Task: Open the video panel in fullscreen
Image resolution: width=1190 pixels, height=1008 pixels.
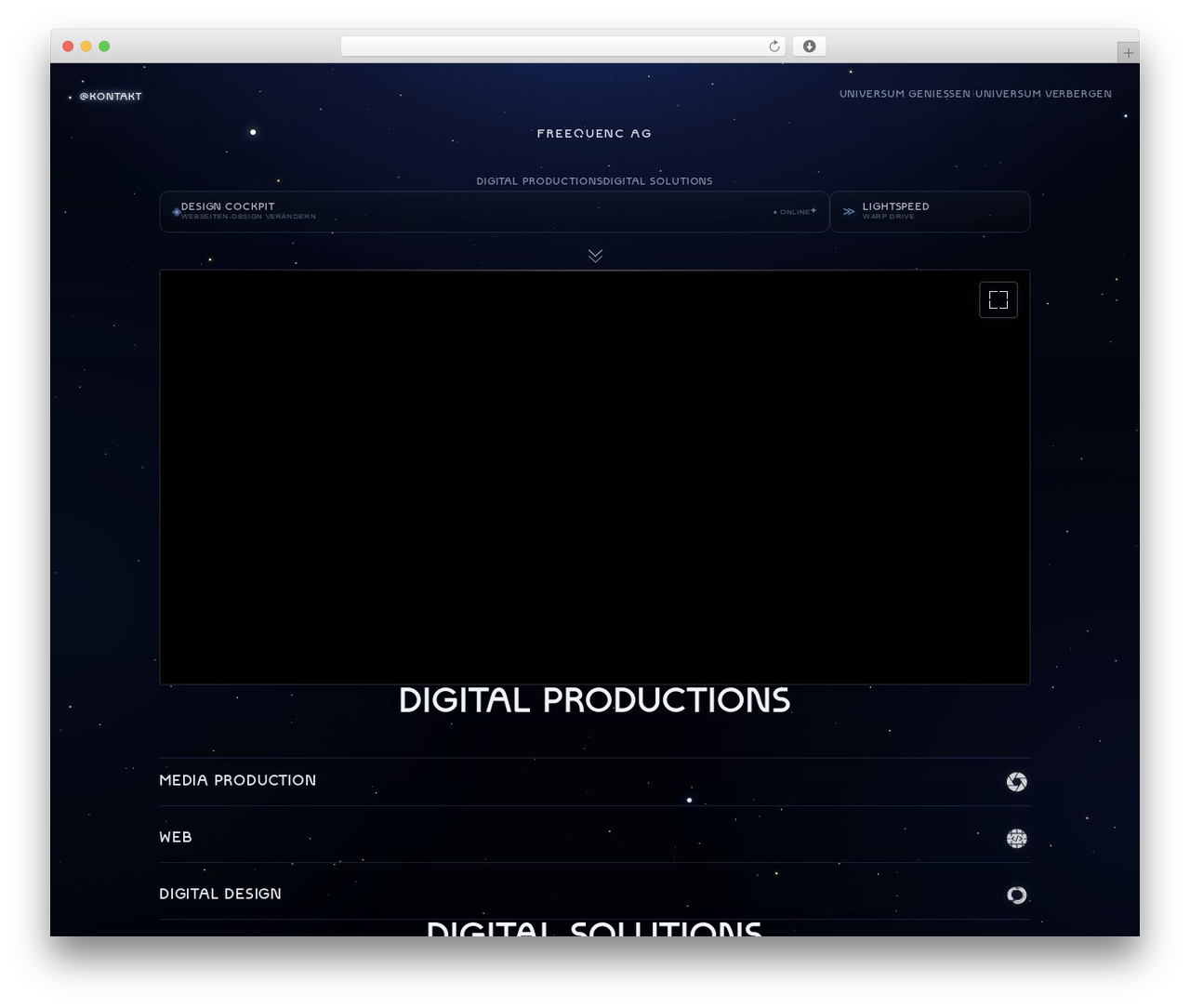Action: [998, 299]
